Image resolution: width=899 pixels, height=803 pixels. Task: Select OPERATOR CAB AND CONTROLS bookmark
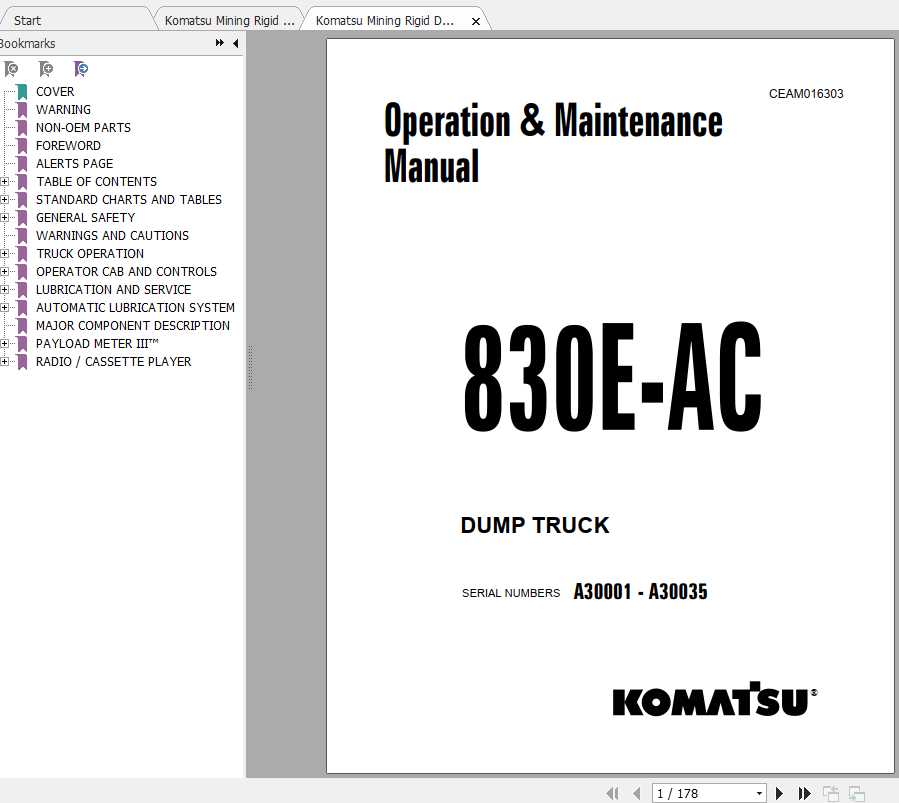coord(126,272)
